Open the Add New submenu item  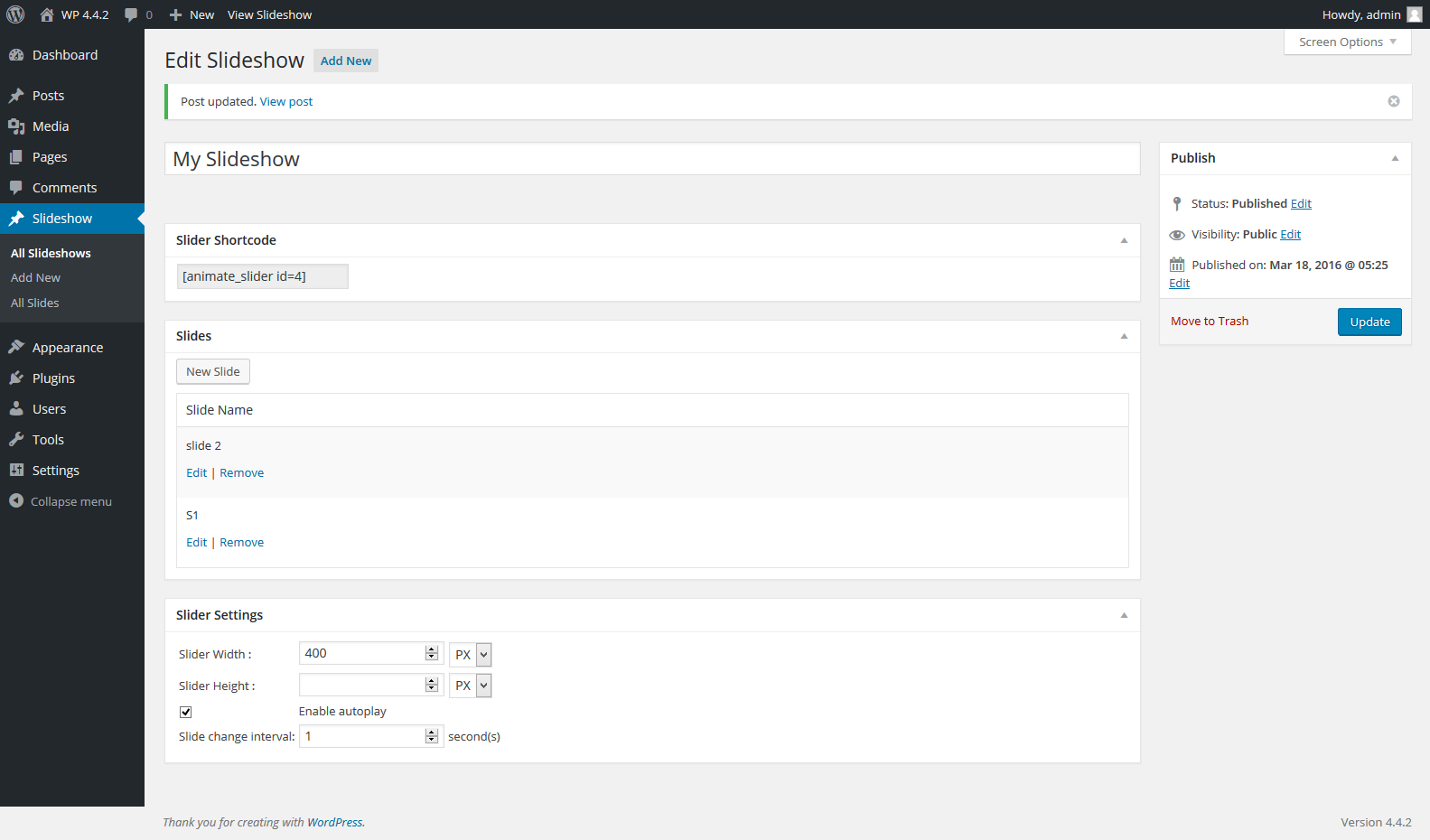[x=35, y=278]
